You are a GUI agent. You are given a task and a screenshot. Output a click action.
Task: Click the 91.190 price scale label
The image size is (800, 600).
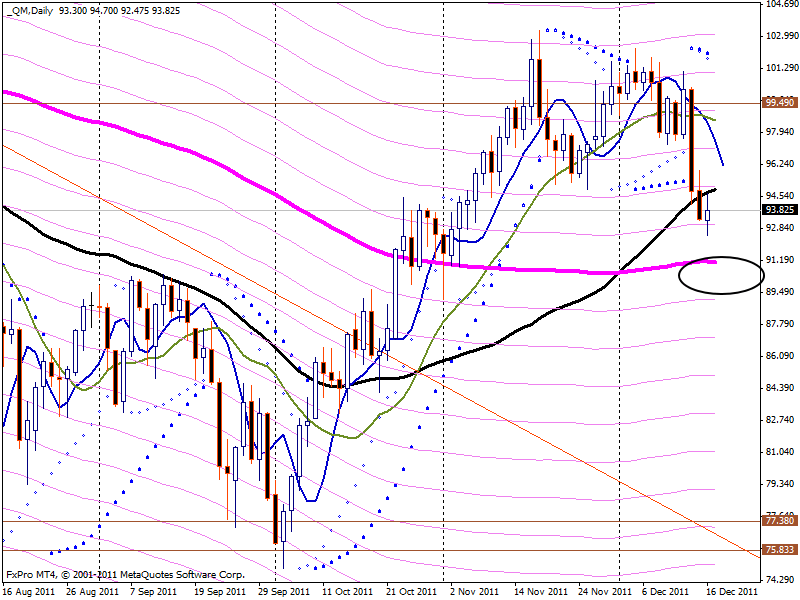pos(781,260)
